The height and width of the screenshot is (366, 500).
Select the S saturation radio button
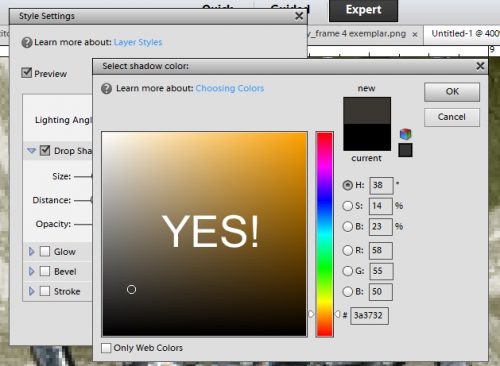click(x=347, y=206)
